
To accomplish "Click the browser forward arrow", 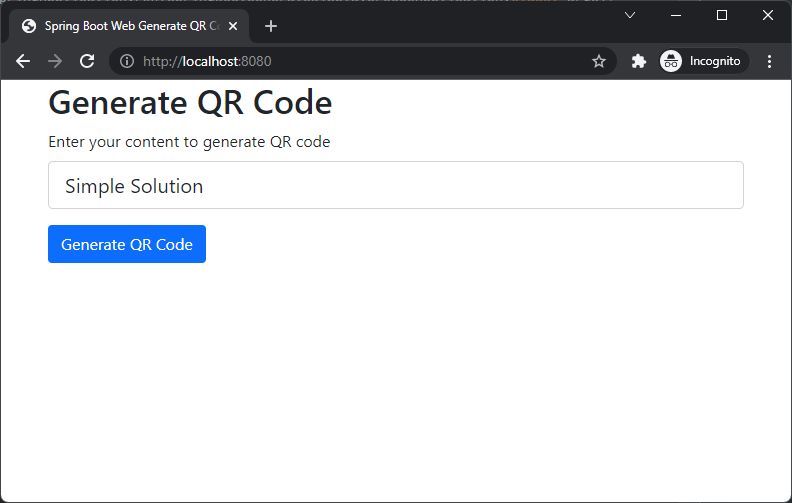I will point(55,61).
